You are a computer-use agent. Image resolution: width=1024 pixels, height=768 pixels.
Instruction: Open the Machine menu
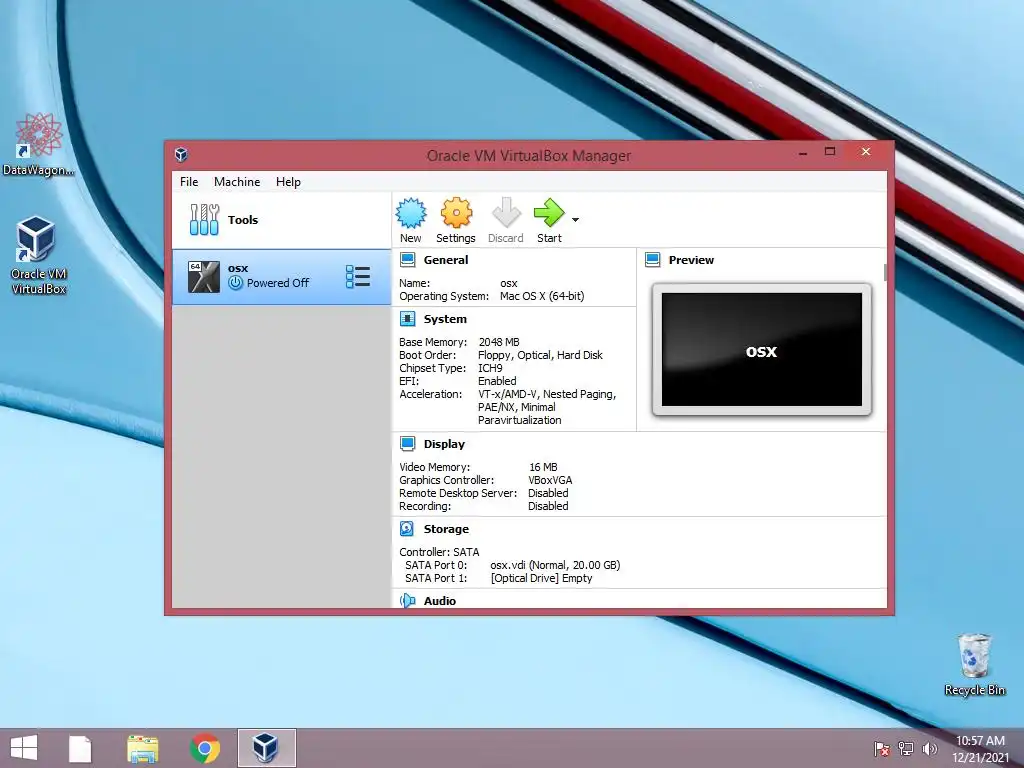tap(237, 182)
